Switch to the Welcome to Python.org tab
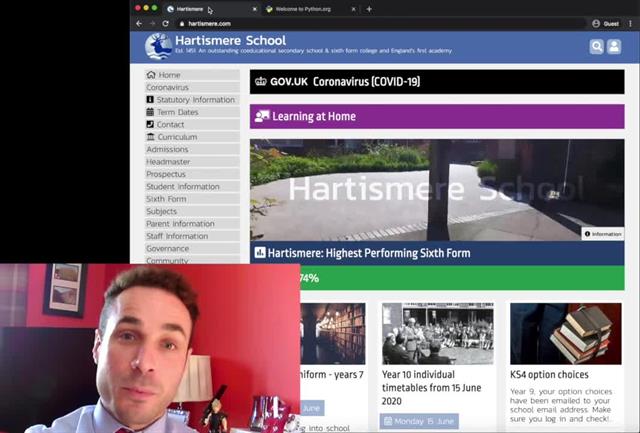The image size is (640, 433). [x=303, y=9]
